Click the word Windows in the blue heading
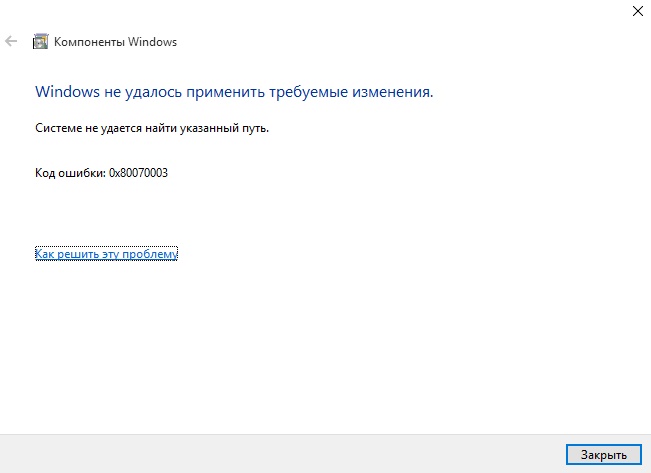The image size is (651, 473). pos(67,91)
